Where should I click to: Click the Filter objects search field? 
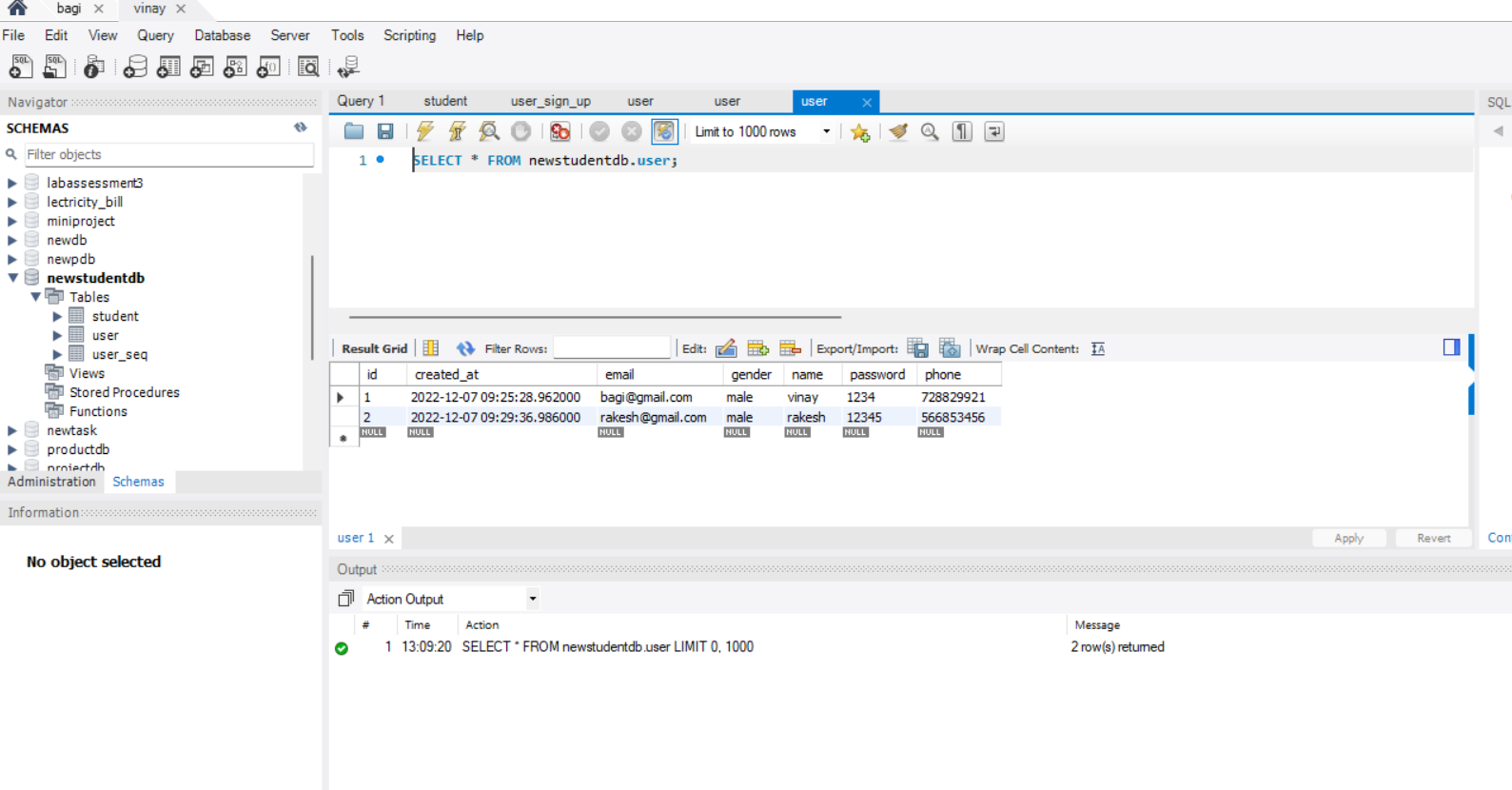click(168, 154)
